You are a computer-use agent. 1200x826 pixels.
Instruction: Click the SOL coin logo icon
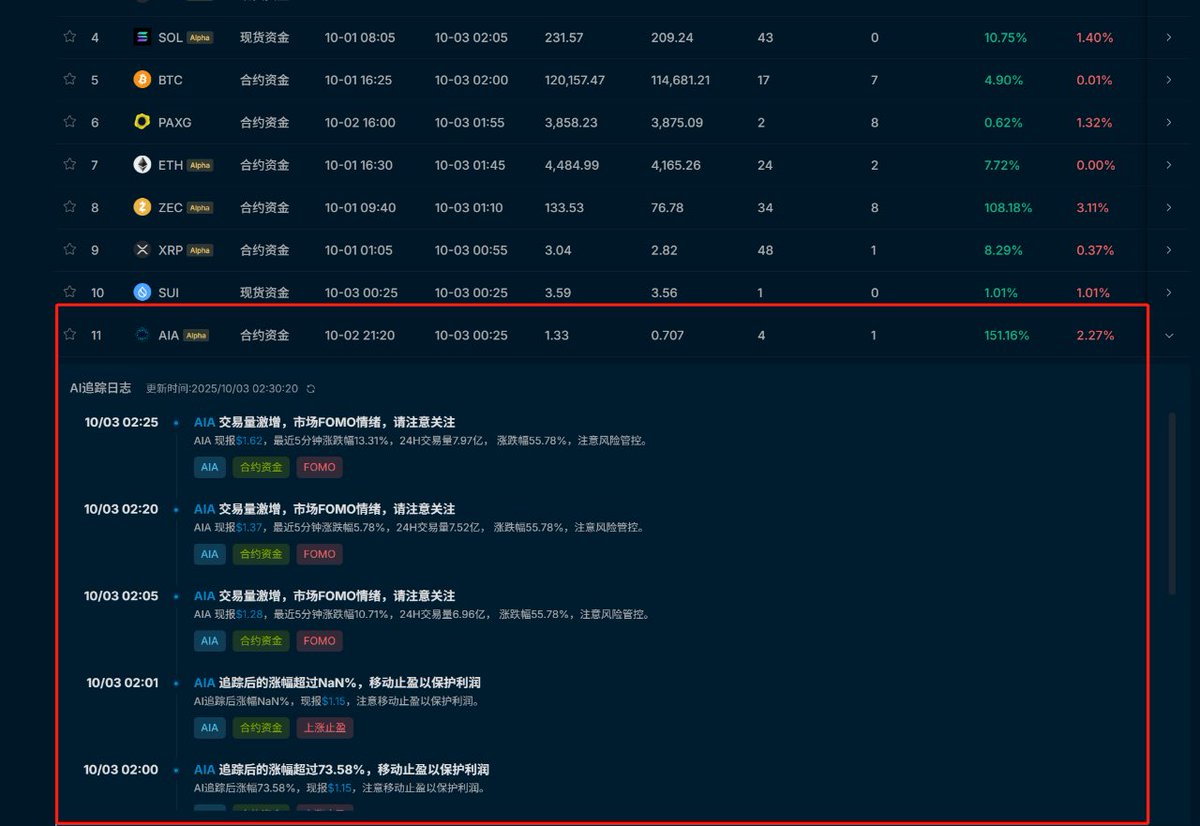pos(142,37)
